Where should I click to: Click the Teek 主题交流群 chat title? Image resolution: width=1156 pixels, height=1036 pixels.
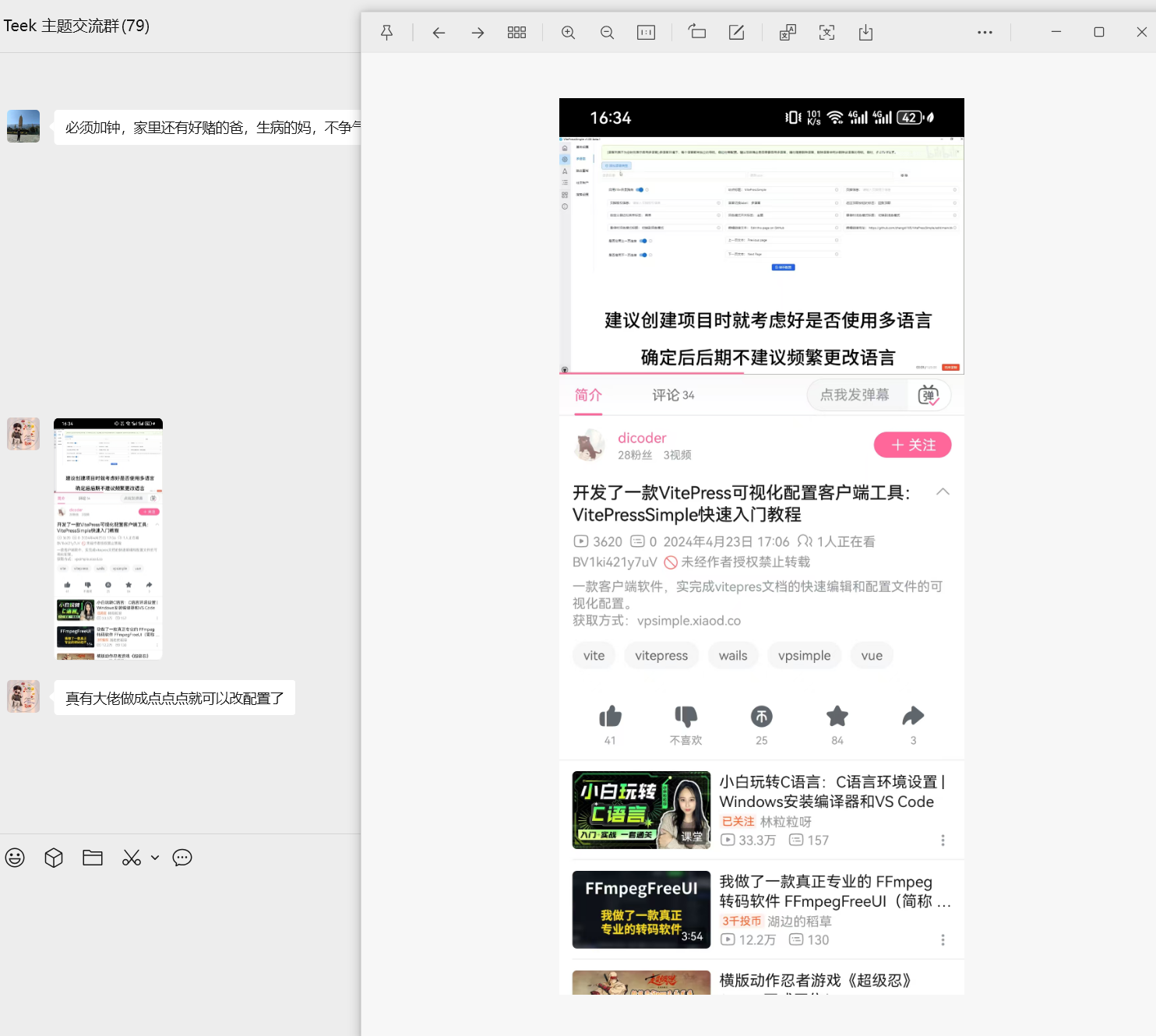(x=76, y=26)
